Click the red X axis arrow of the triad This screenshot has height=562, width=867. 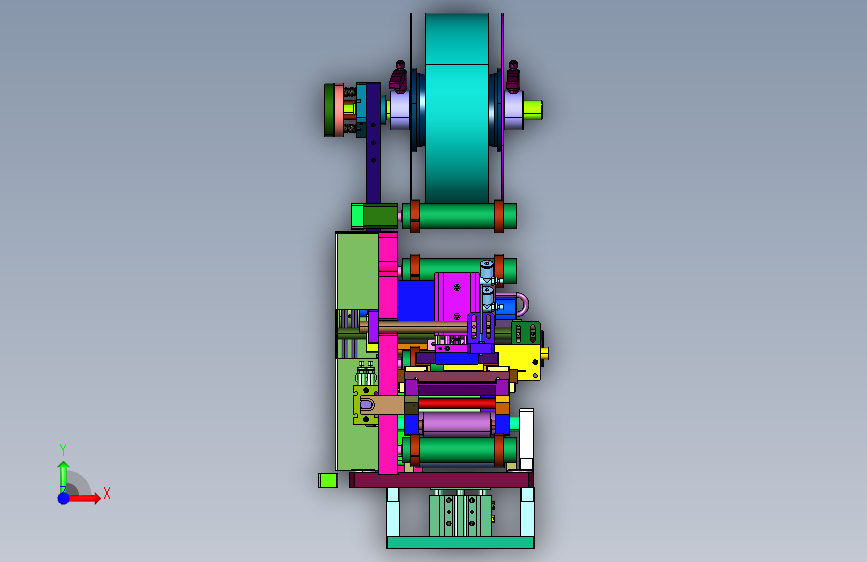pyautogui.click(x=85, y=498)
